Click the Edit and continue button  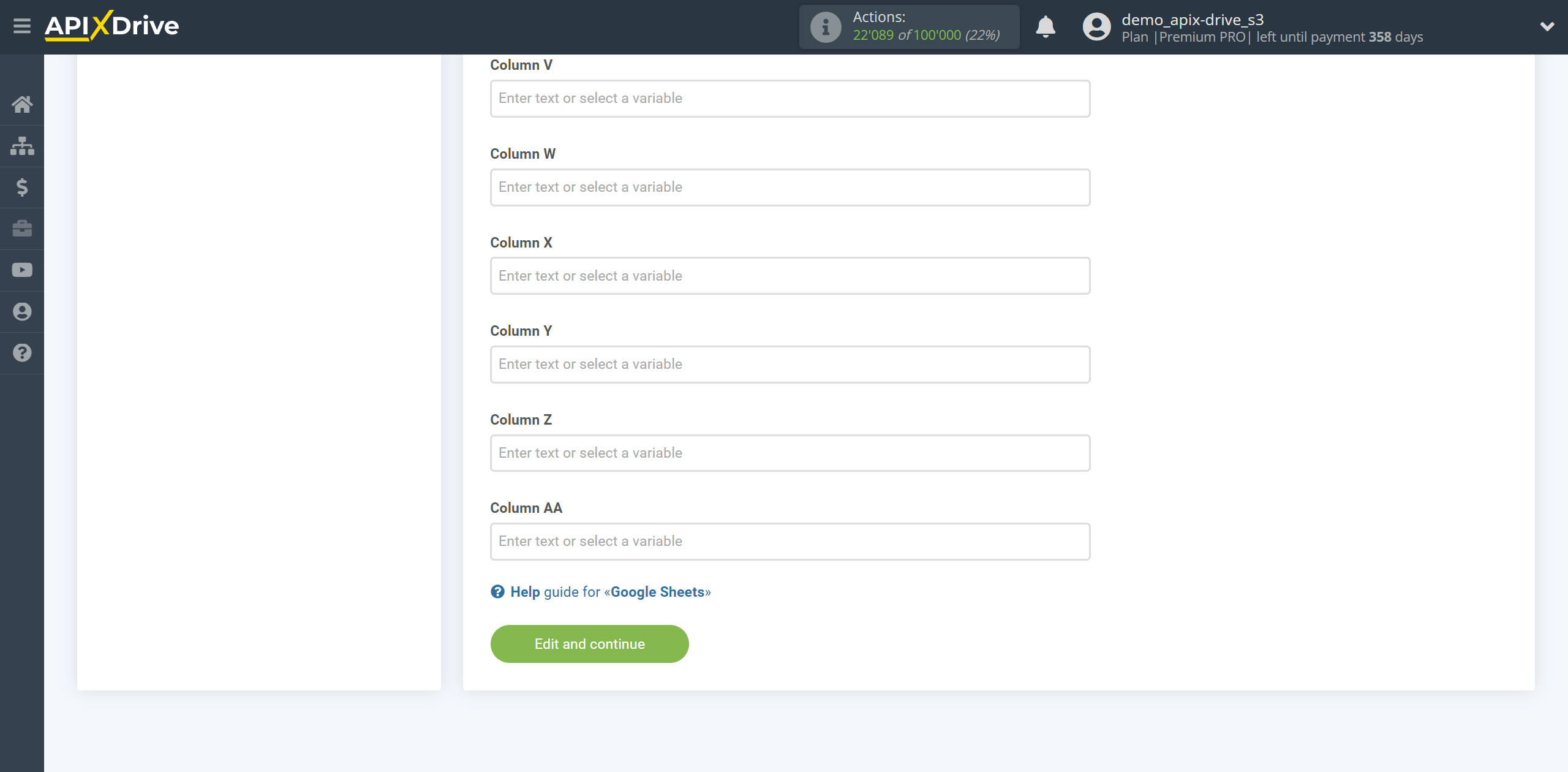coord(589,643)
